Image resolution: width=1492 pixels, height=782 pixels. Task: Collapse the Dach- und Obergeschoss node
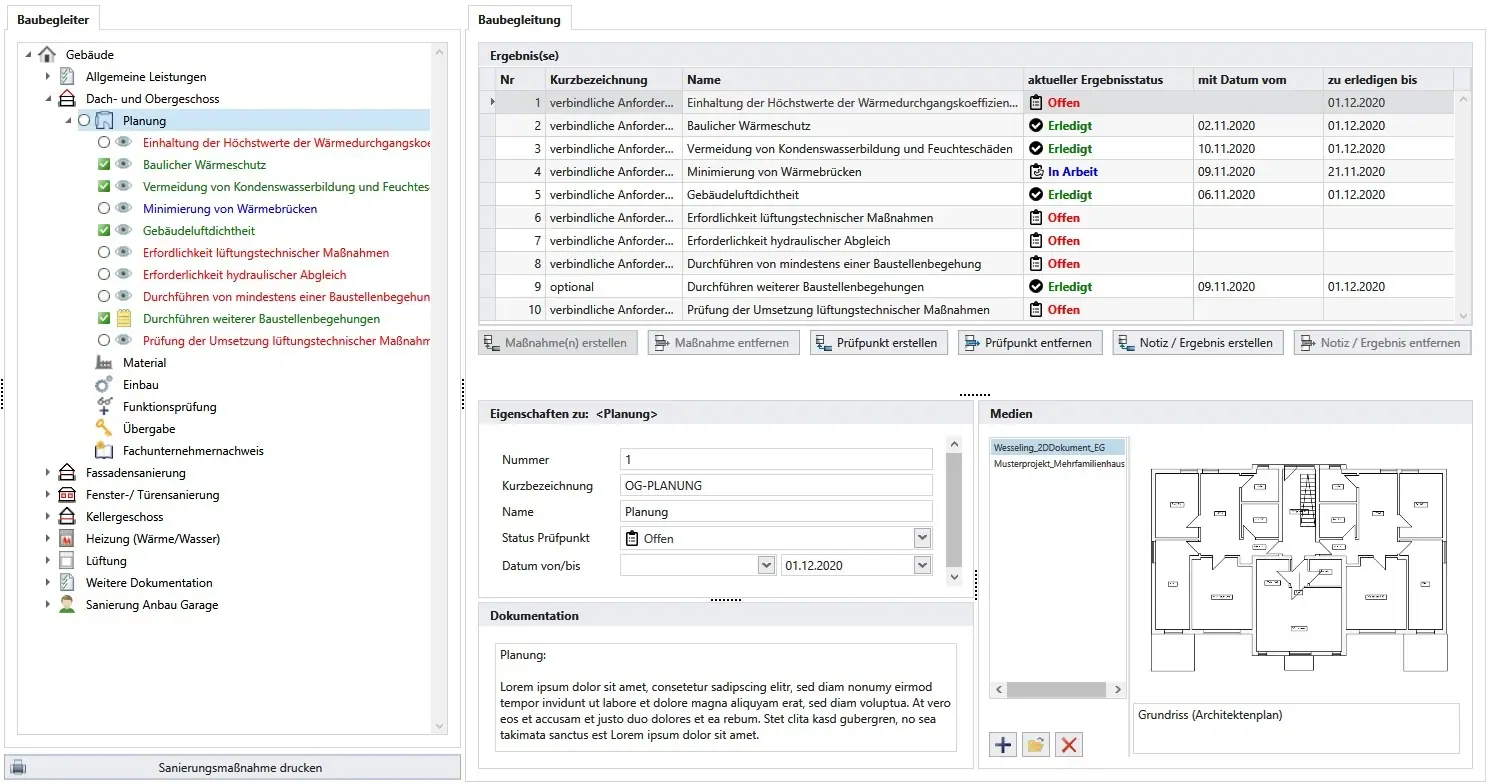coord(47,99)
